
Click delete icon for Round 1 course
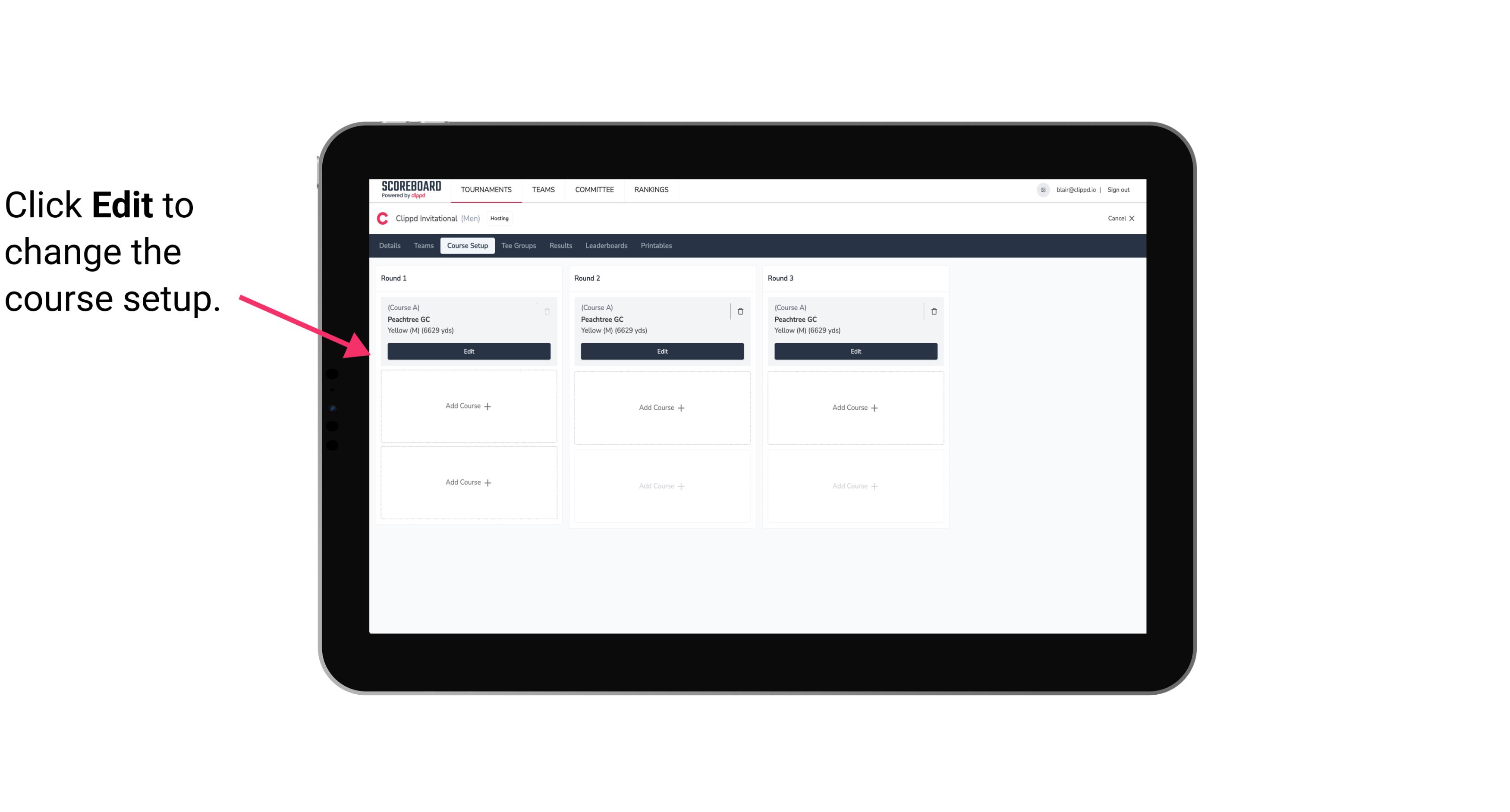coord(548,311)
